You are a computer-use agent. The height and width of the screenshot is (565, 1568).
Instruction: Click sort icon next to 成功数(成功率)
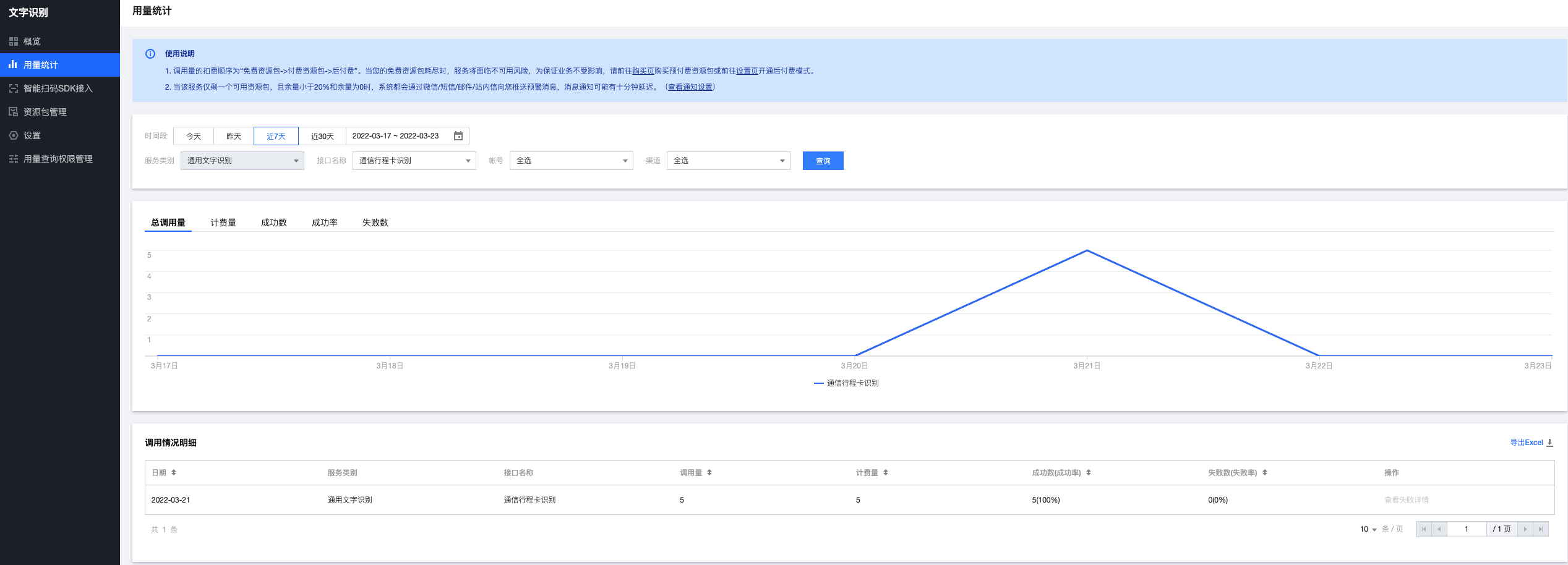pos(1089,472)
